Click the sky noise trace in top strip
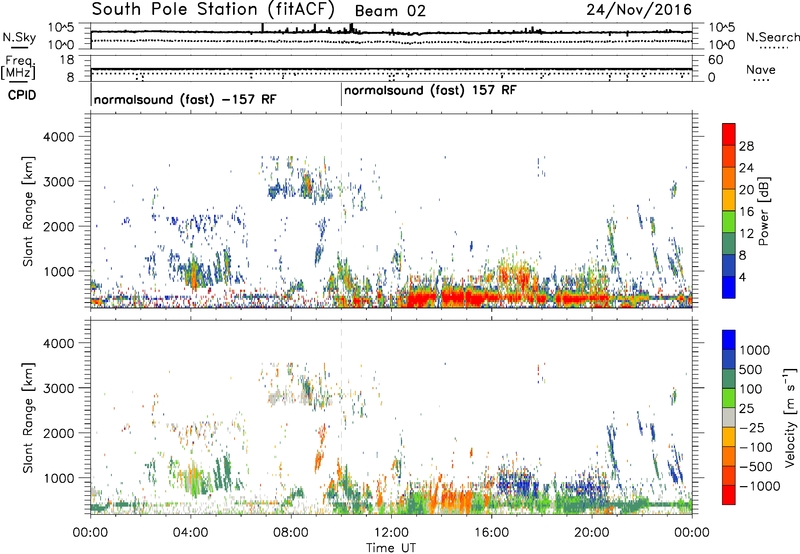The height and width of the screenshot is (554, 800). 391,32
